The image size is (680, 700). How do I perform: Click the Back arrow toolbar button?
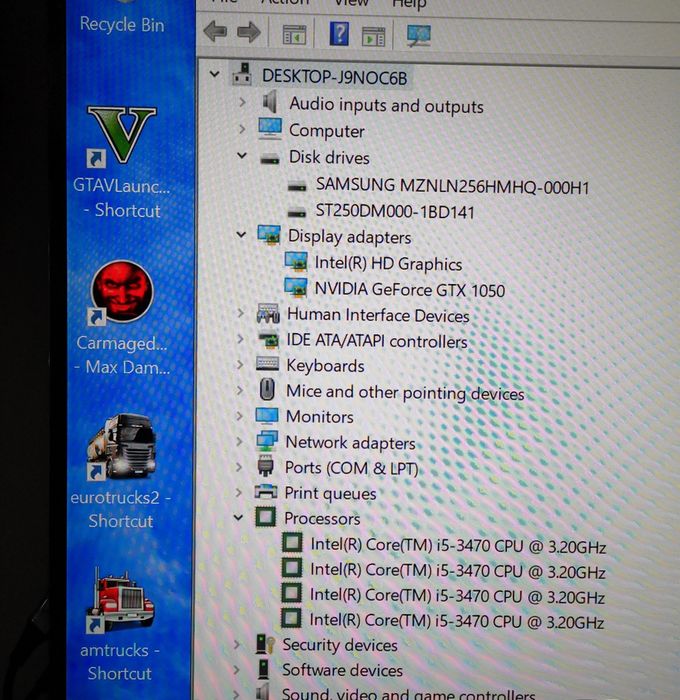pyautogui.click(x=215, y=32)
